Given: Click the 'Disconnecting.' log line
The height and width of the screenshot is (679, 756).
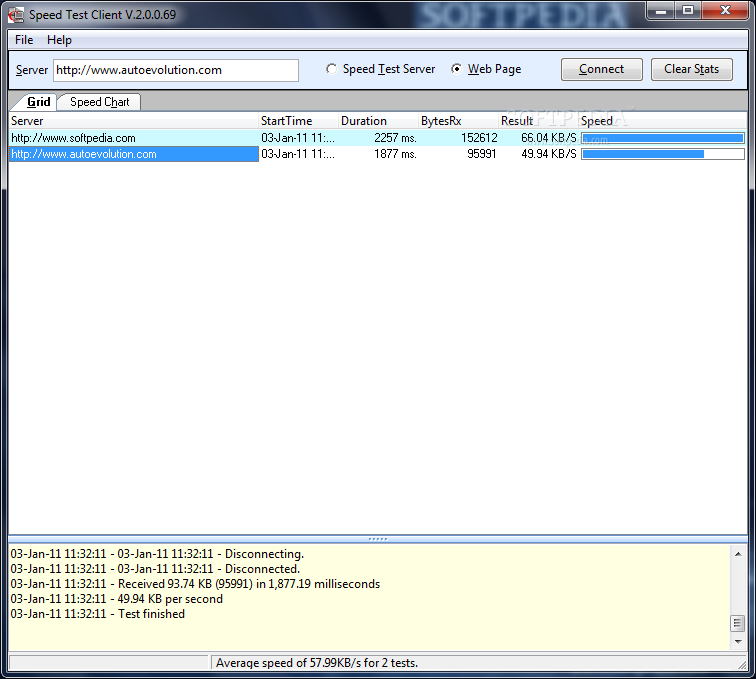Looking at the screenshot, I should 157,554.
